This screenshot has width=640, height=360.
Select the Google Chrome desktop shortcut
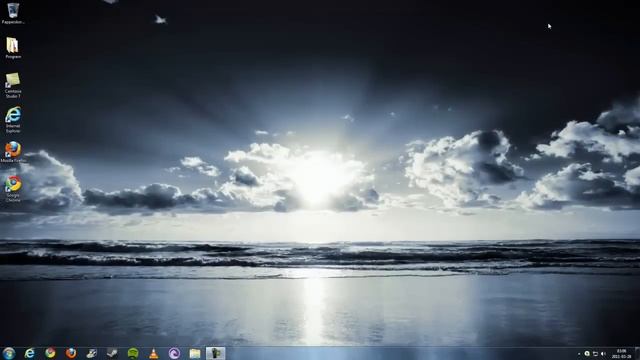13,189
